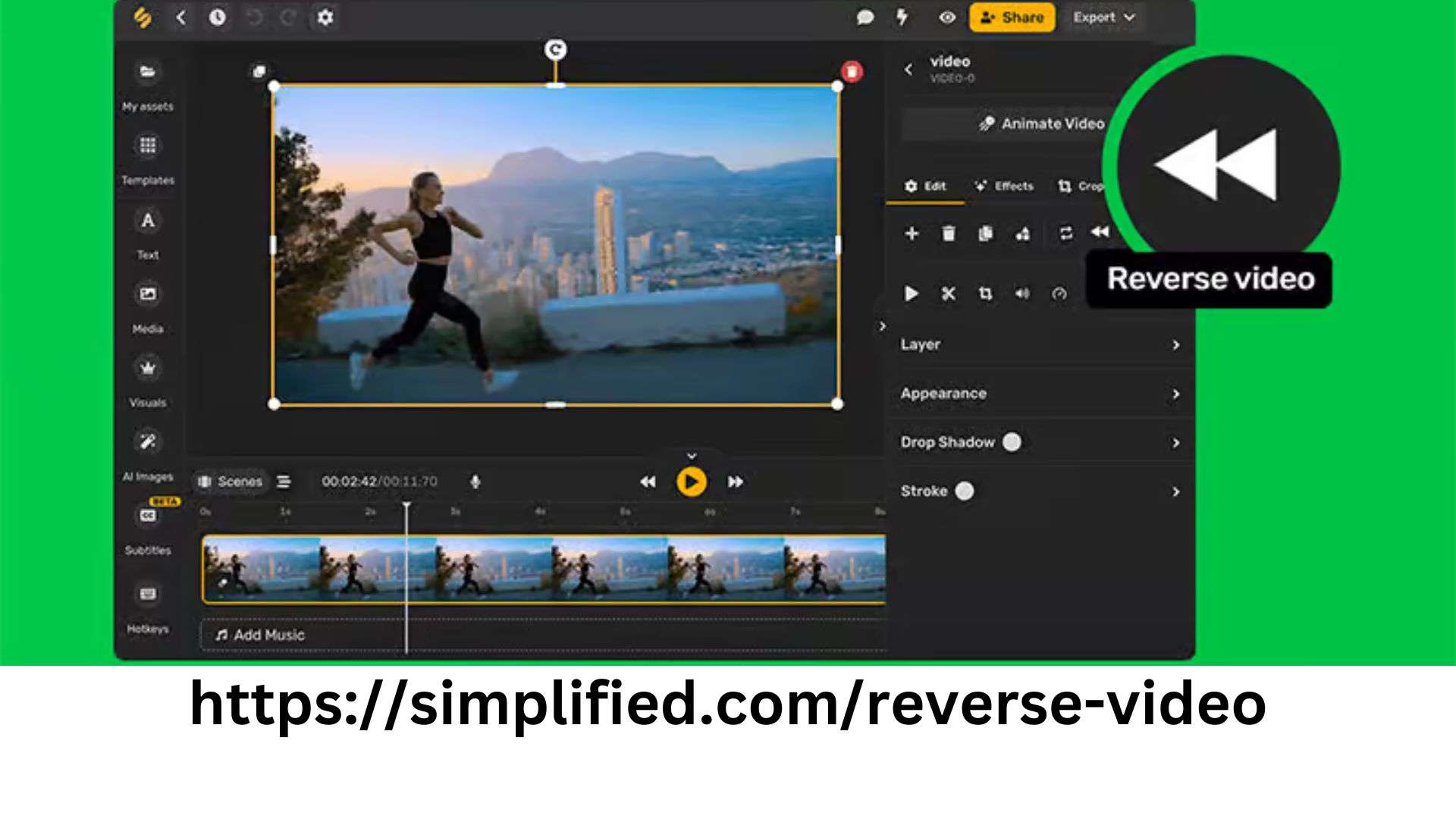The image size is (1456, 819).
Task: Open the Media panel
Action: tap(148, 307)
